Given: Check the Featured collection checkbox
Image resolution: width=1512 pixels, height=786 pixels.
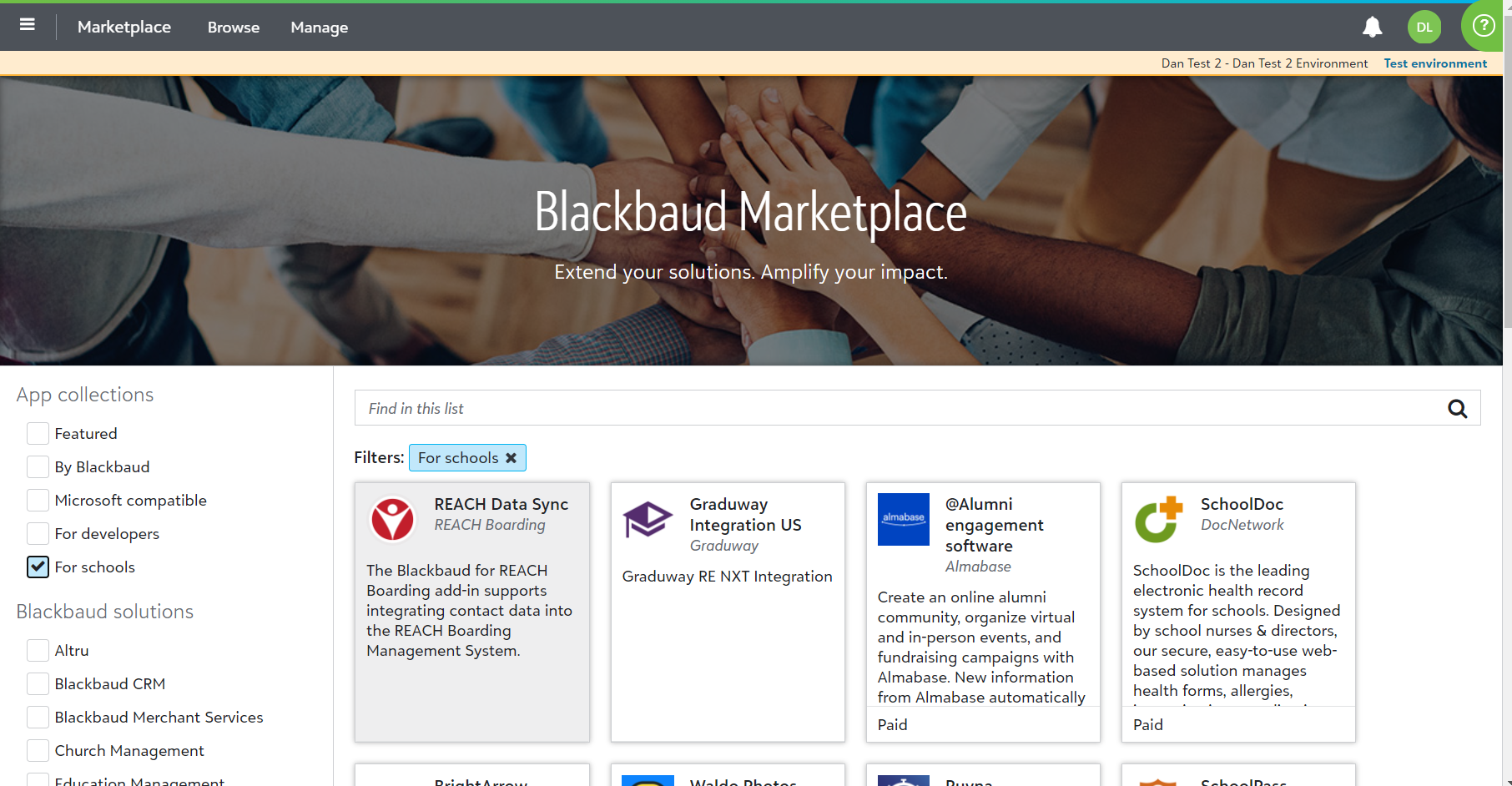Looking at the screenshot, I should click(38, 434).
